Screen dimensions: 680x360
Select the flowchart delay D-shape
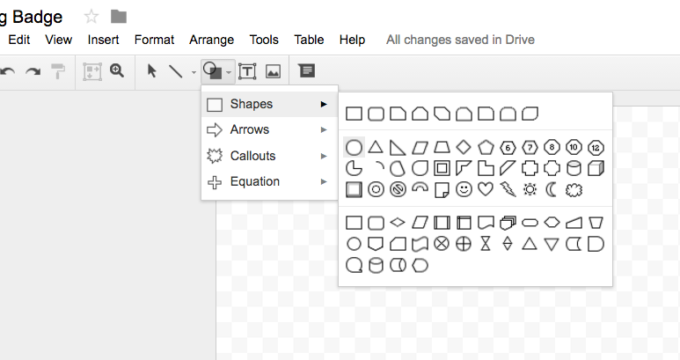click(x=596, y=244)
